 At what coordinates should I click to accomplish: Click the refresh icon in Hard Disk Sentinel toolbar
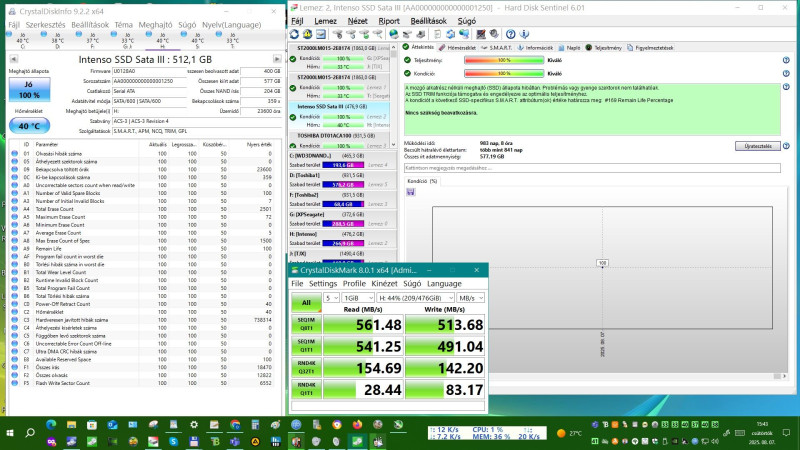click(x=294, y=34)
